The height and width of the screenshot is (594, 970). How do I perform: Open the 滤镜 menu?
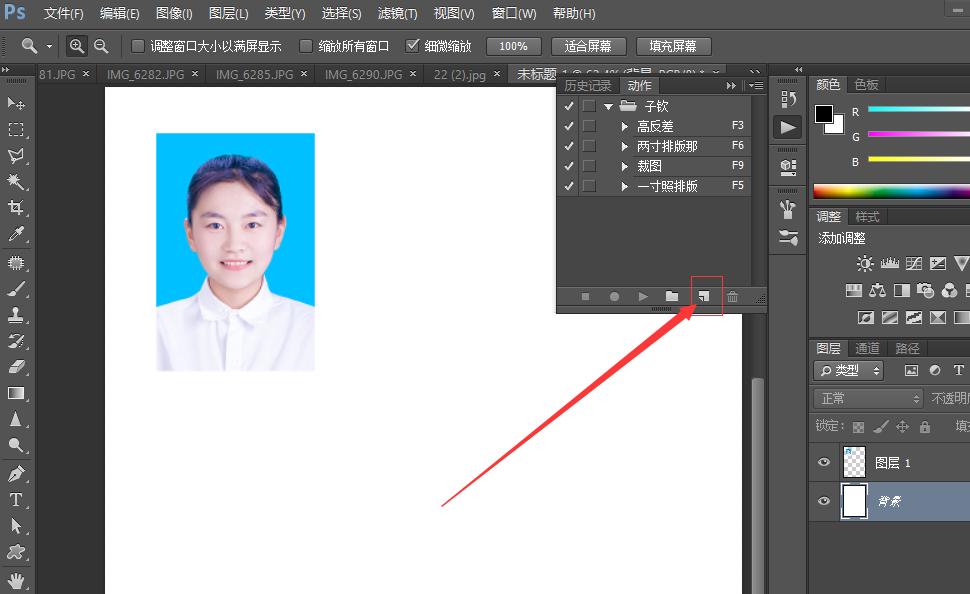396,14
